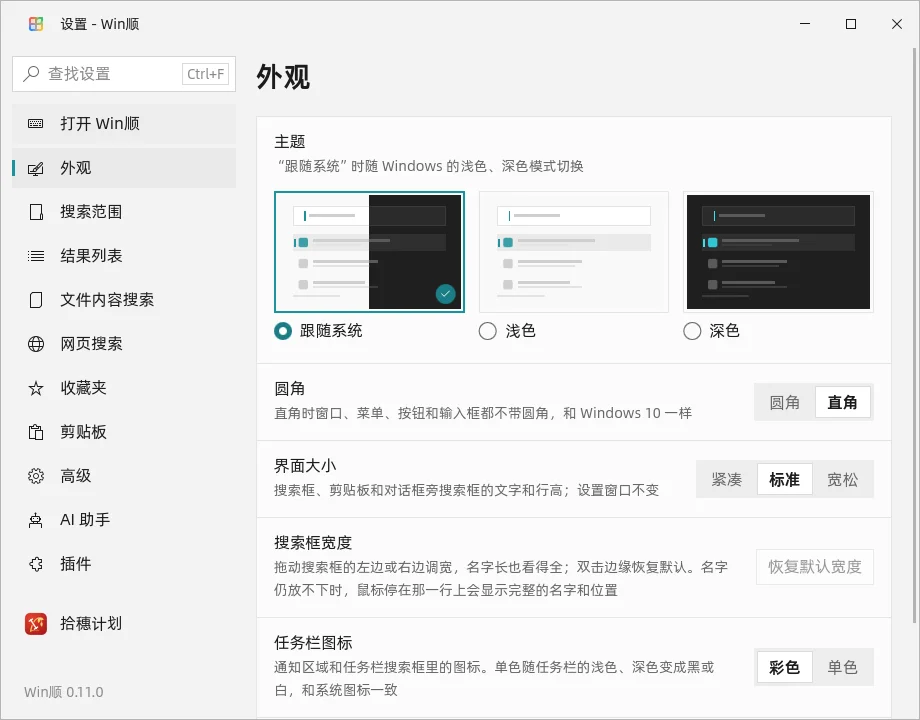Image resolution: width=920 pixels, height=720 pixels.
Task: Click the 圆角 section title on the left
Action: point(290,389)
